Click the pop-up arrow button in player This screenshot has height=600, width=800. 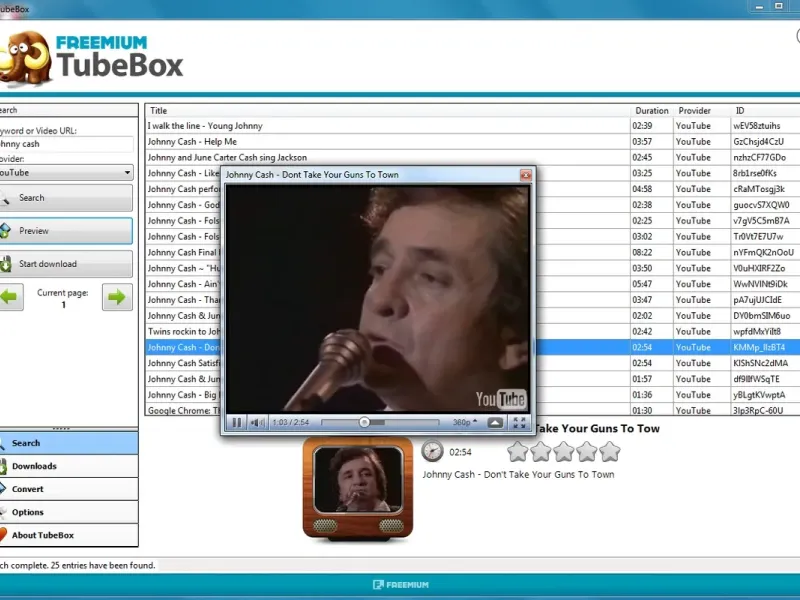point(495,422)
